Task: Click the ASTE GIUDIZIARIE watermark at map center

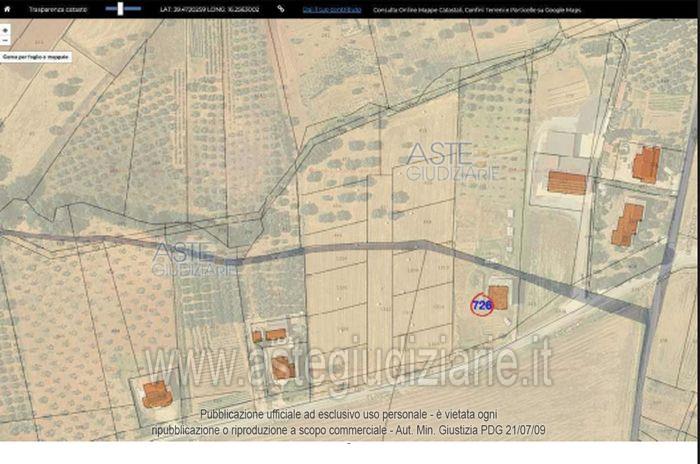Action: [x=451, y=162]
